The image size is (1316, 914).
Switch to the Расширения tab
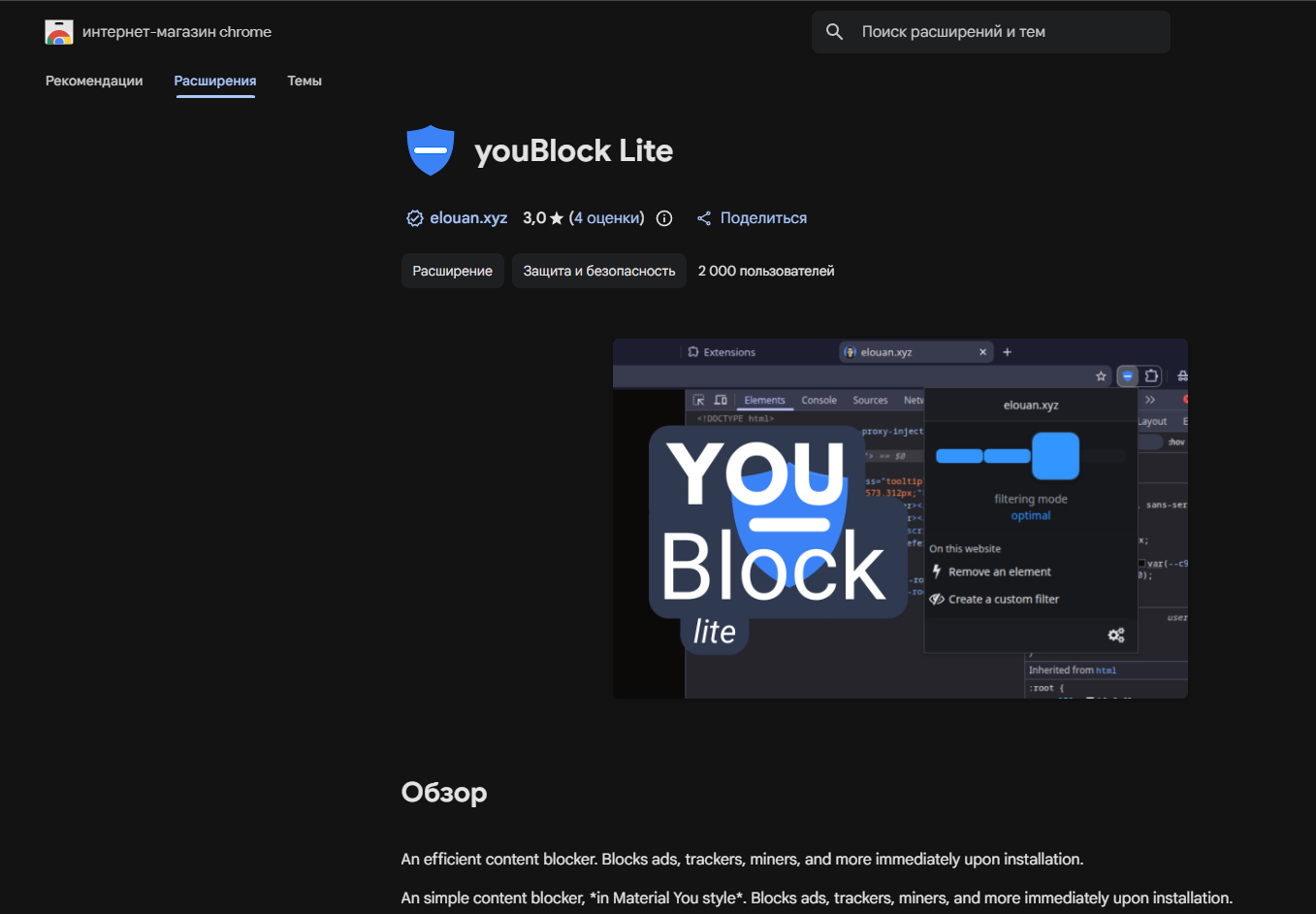tap(215, 81)
